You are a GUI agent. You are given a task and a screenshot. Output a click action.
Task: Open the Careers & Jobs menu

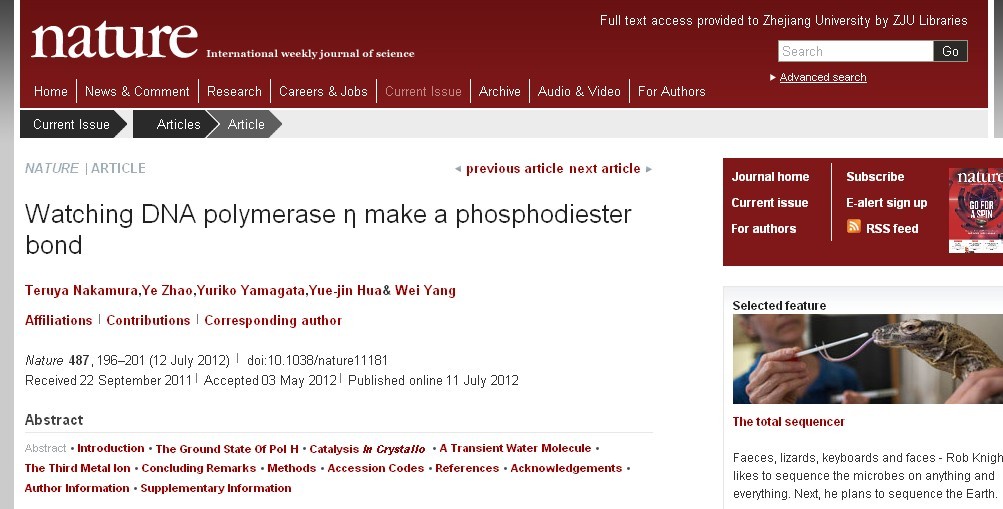[323, 91]
